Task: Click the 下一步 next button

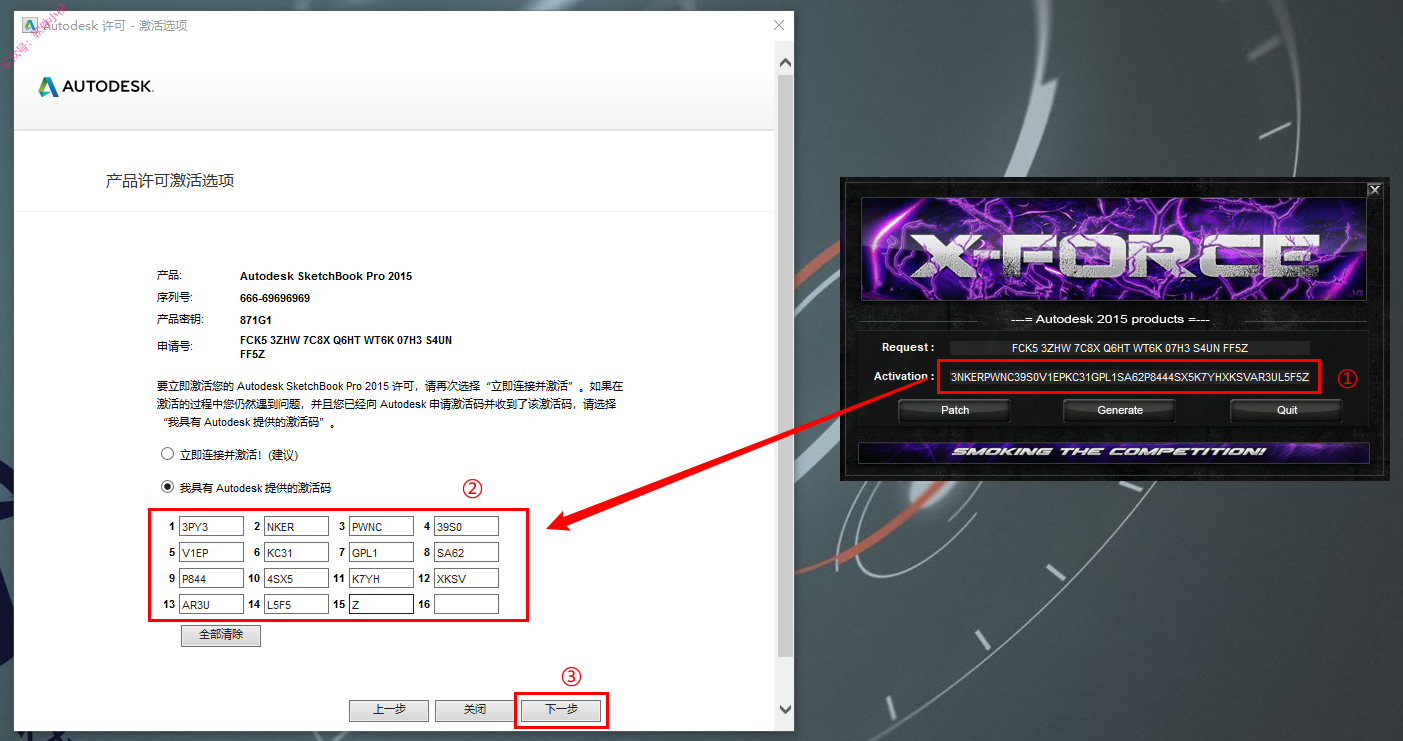Action: tap(561, 710)
